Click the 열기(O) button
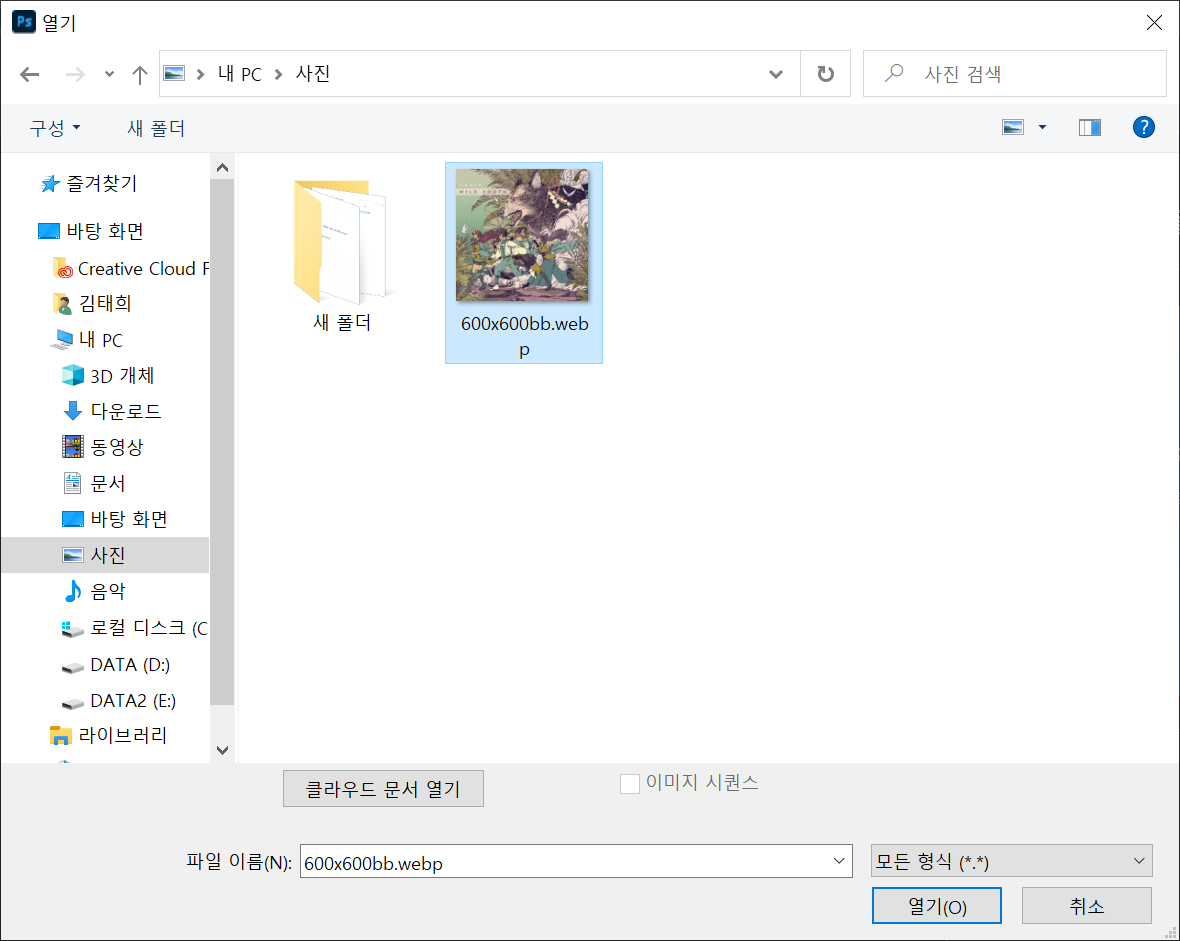Screen dimensions: 1180x941 coord(937,906)
